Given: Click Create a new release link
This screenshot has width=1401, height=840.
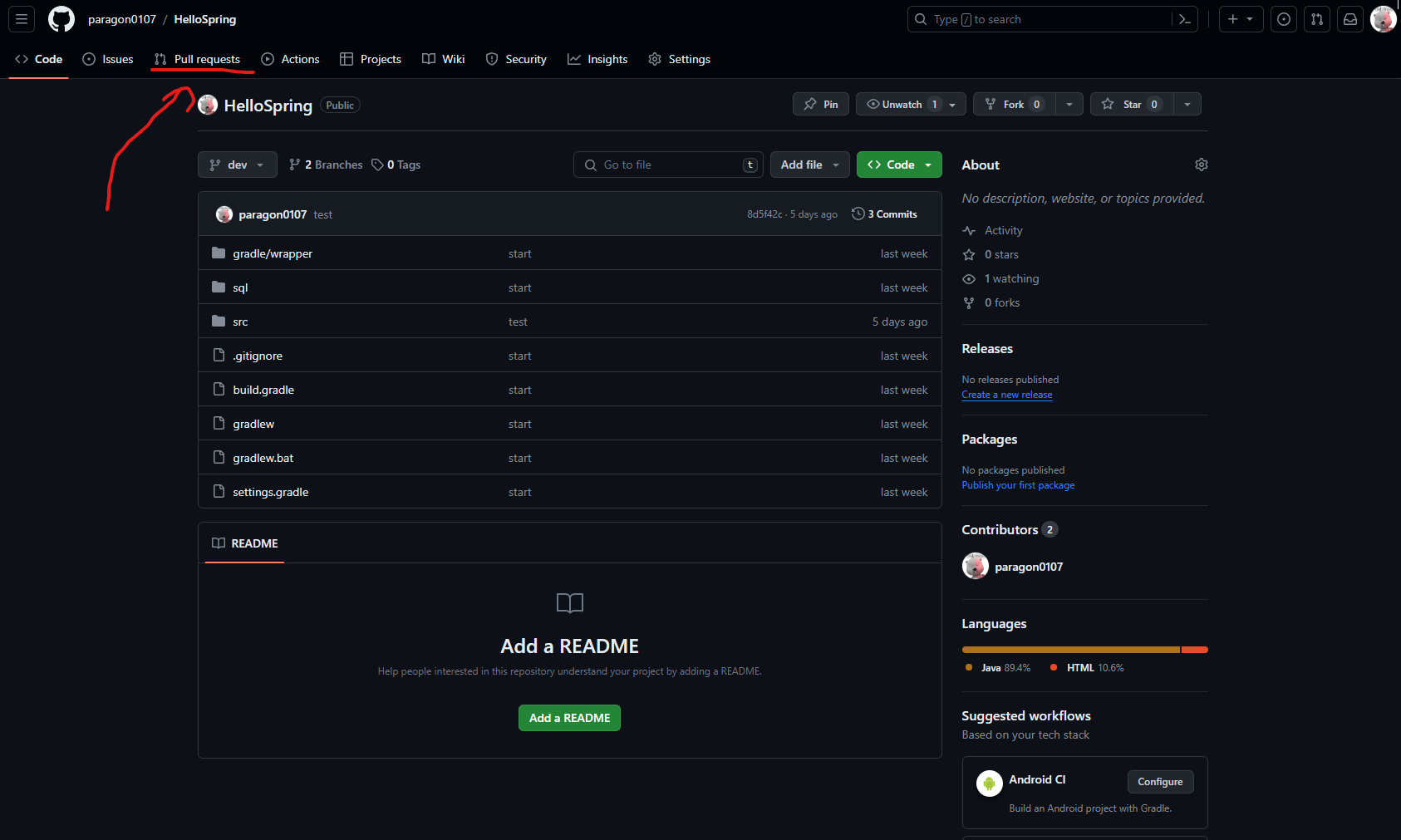Looking at the screenshot, I should point(1006,395).
